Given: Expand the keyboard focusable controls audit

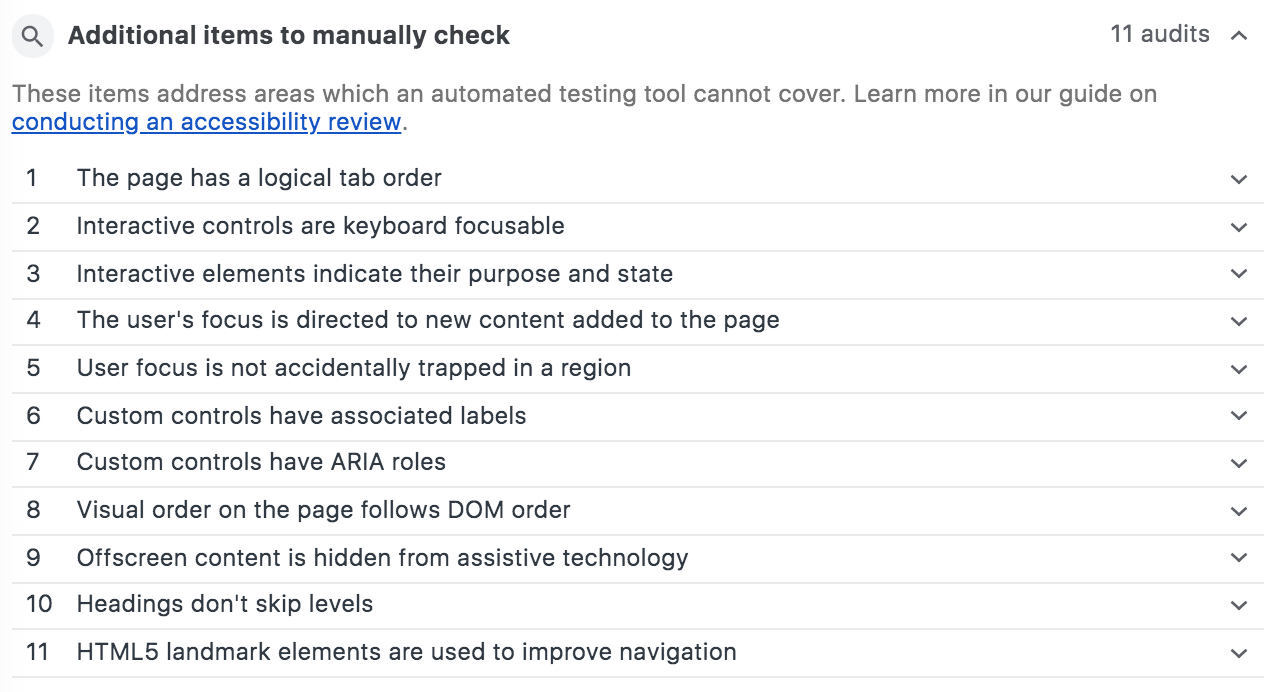Looking at the screenshot, I should [1237, 226].
